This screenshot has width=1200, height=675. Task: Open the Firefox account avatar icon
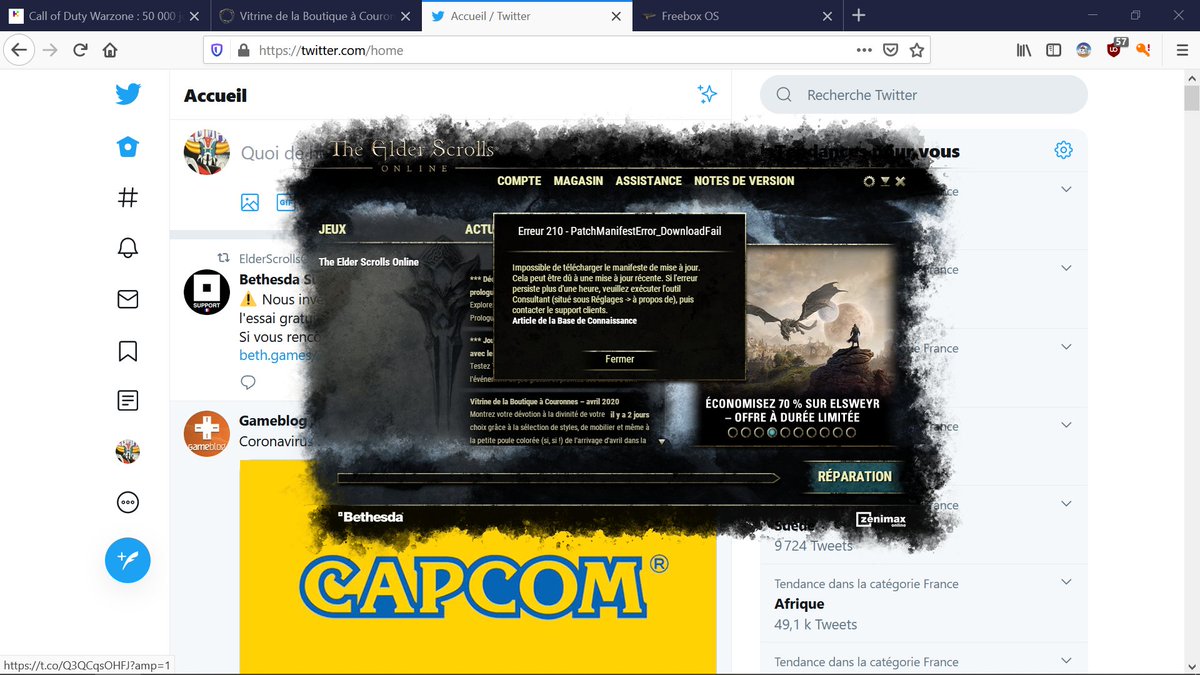(x=1083, y=50)
